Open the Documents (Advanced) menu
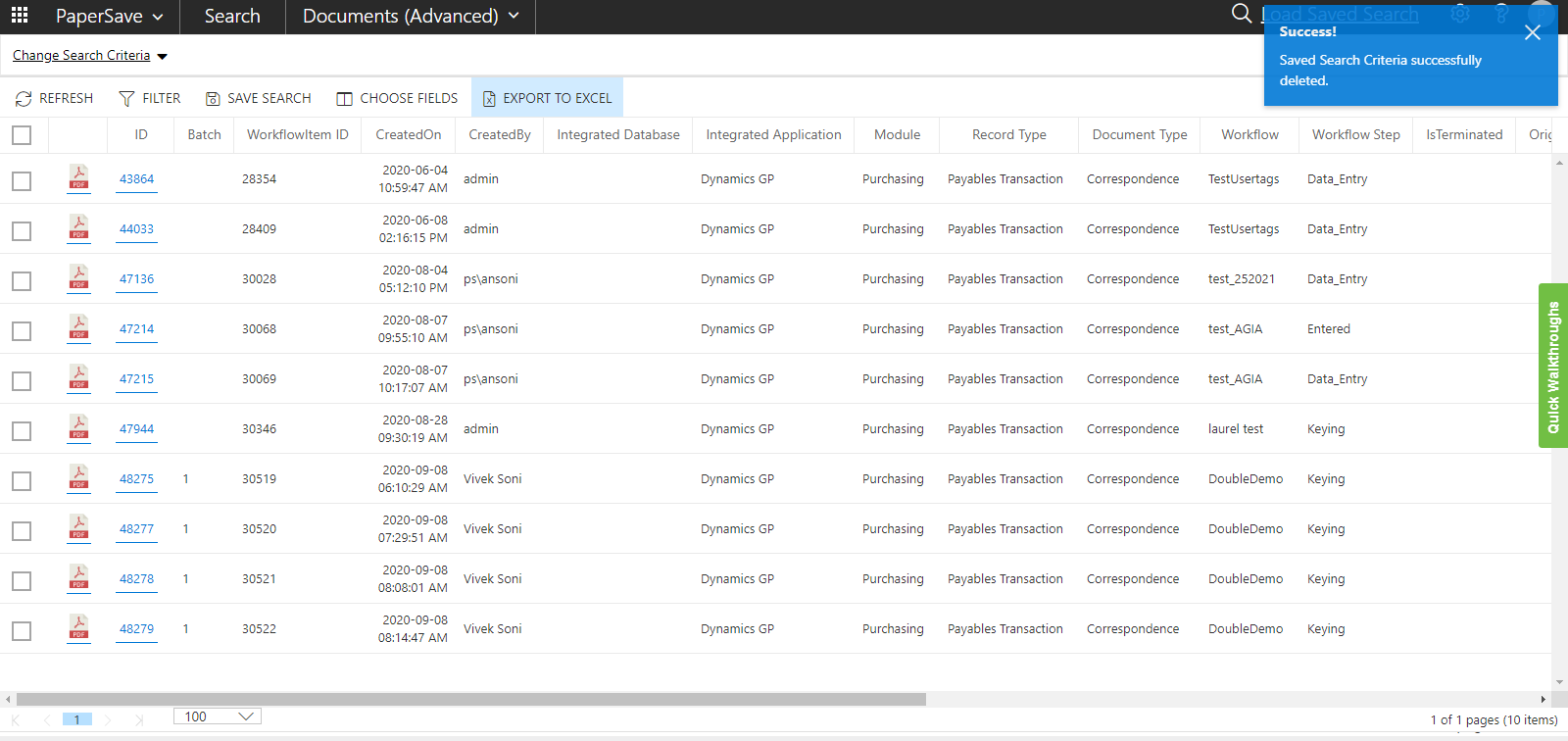The image size is (1568, 741). point(411,17)
